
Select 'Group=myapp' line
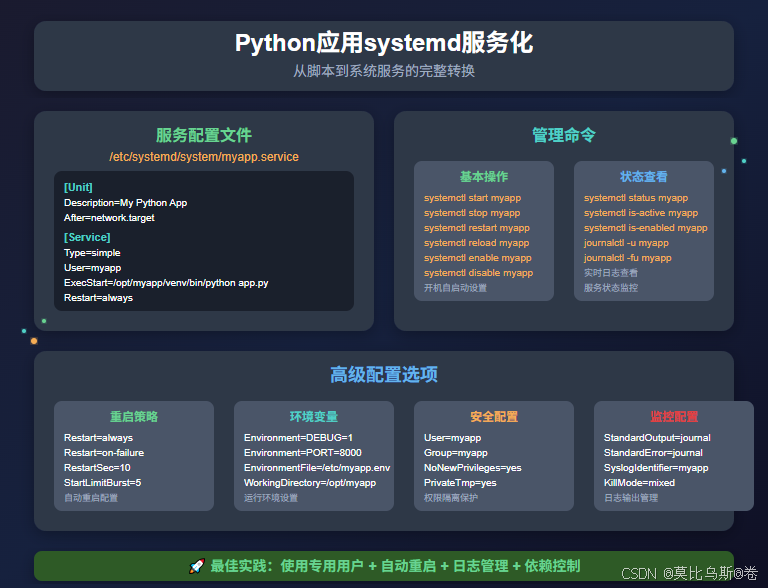pos(456,453)
